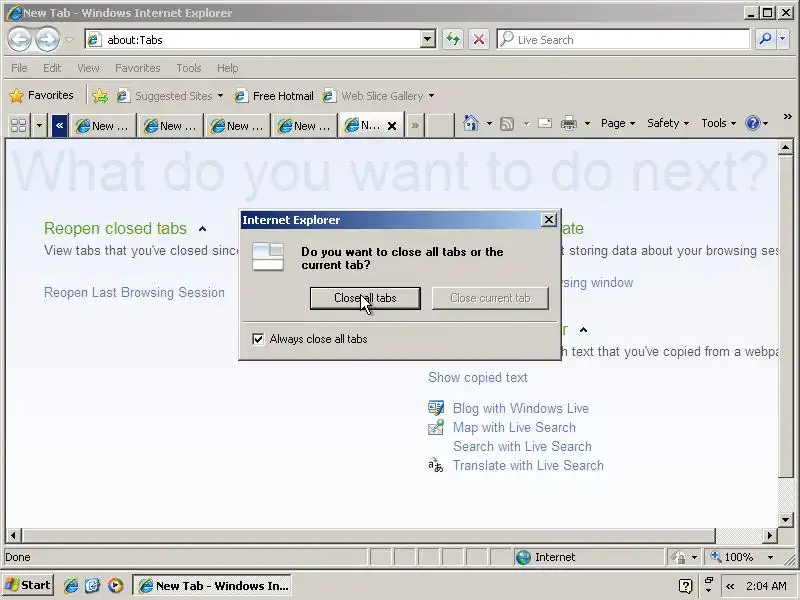Image resolution: width=800 pixels, height=600 pixels.
Task: Click Blog with Windows Live
Action: point(520,408)
